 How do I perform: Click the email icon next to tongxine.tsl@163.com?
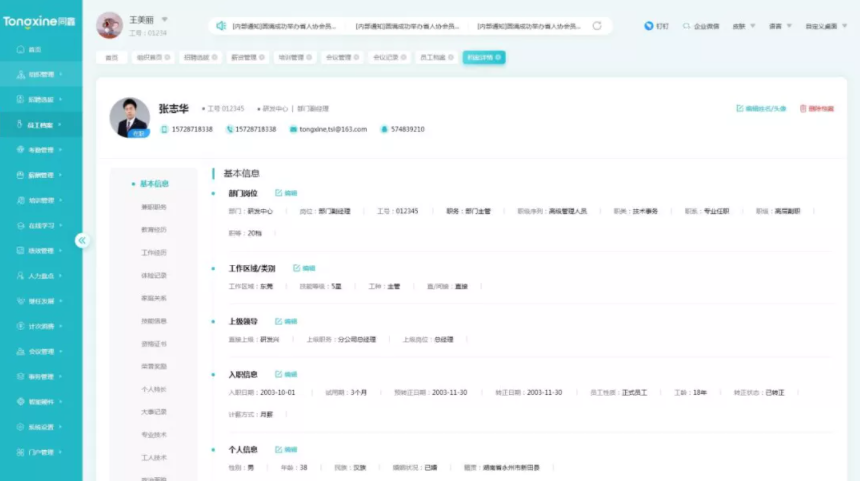pyautogui.click(x=293, y=129)
